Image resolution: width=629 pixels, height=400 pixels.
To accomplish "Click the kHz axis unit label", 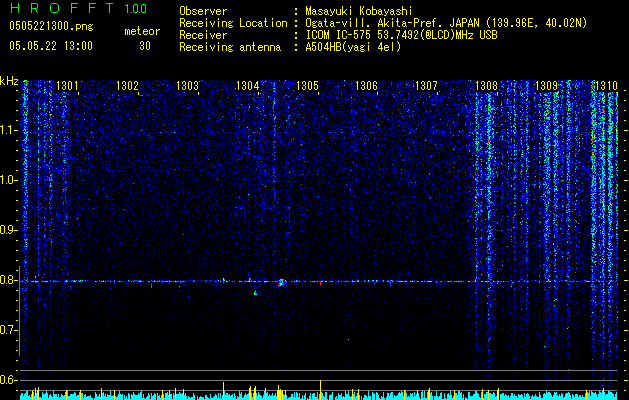I will tap(9, 81).
